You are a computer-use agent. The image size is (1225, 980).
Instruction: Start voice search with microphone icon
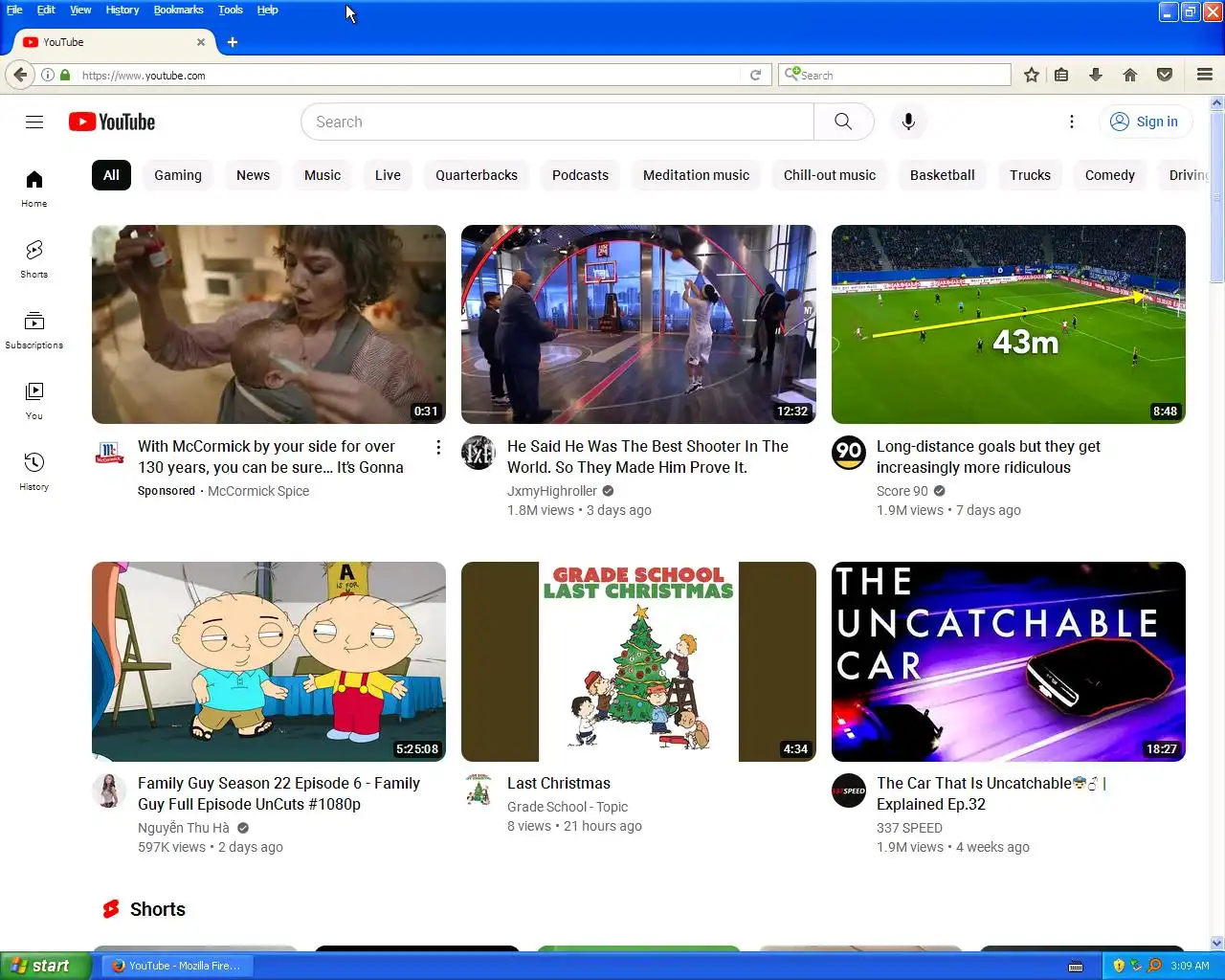pos(908,122)
